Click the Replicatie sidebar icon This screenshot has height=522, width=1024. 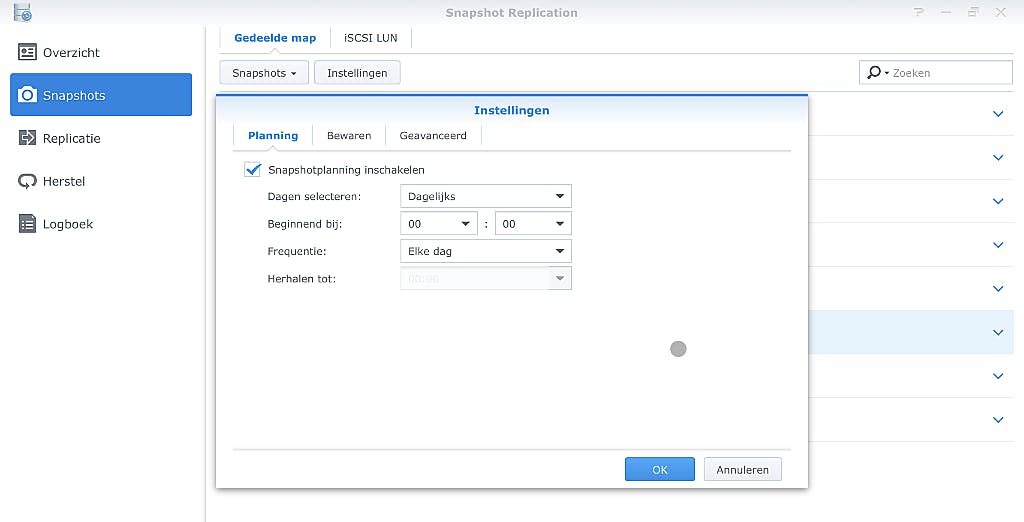[27, 138]
